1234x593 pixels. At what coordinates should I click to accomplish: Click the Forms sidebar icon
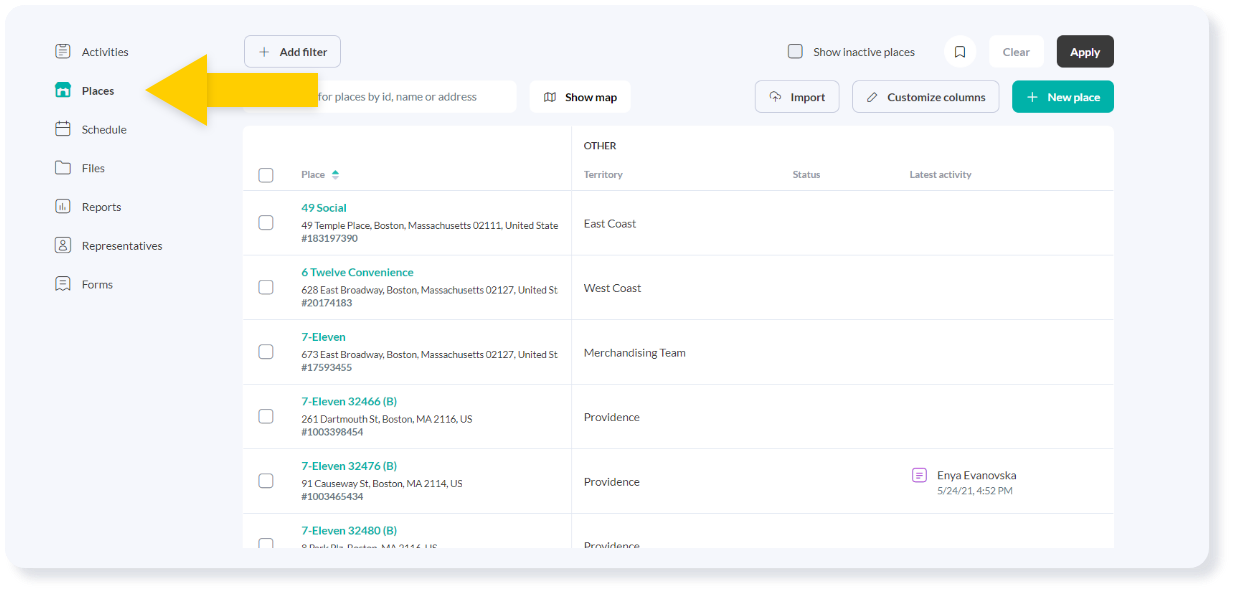pyautogui.click(x=63, y=284)
